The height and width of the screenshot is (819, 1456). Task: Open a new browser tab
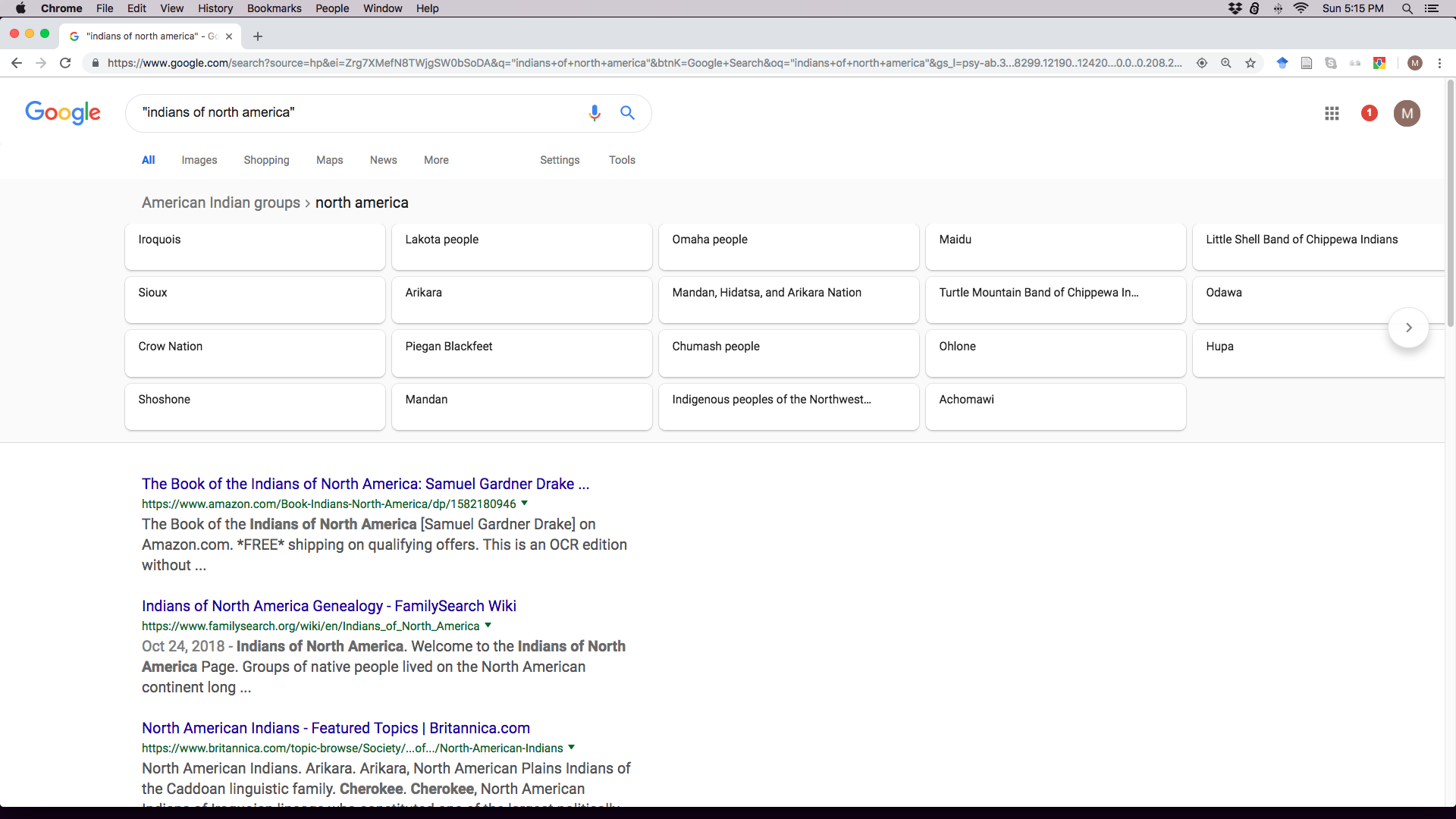pos(258,36)
